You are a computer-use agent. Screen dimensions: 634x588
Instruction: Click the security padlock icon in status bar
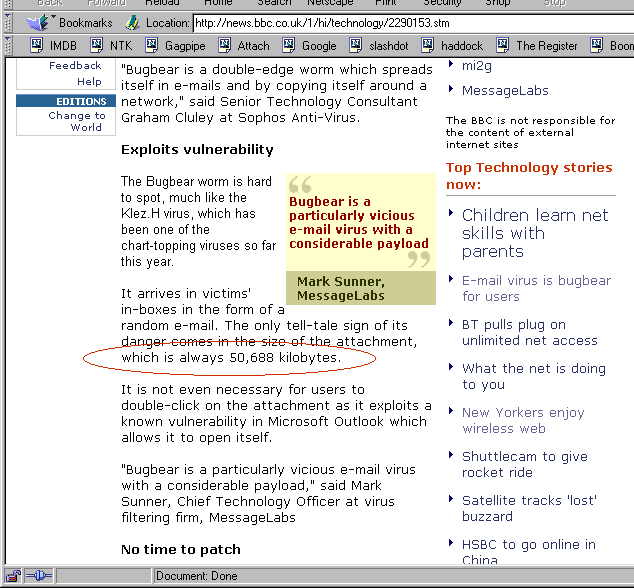[13, 575]
